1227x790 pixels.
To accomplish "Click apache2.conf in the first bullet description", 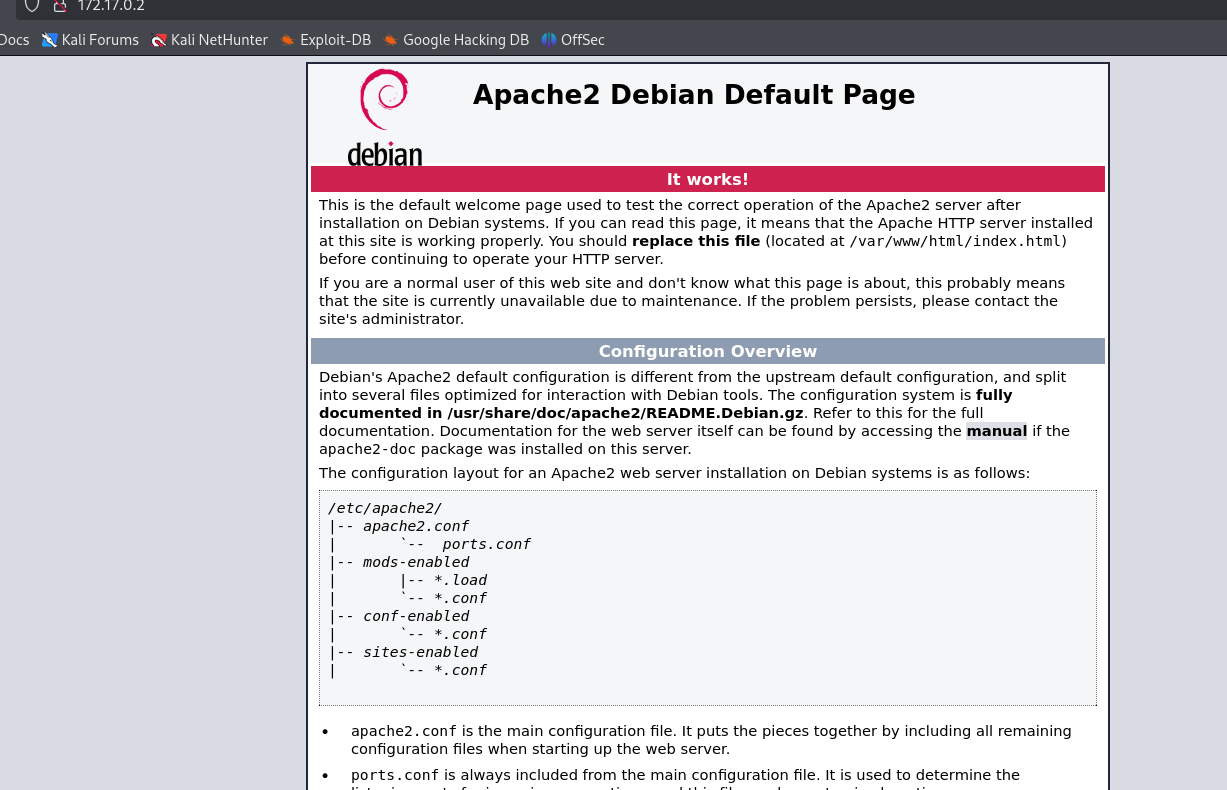I will click(404, 731).
